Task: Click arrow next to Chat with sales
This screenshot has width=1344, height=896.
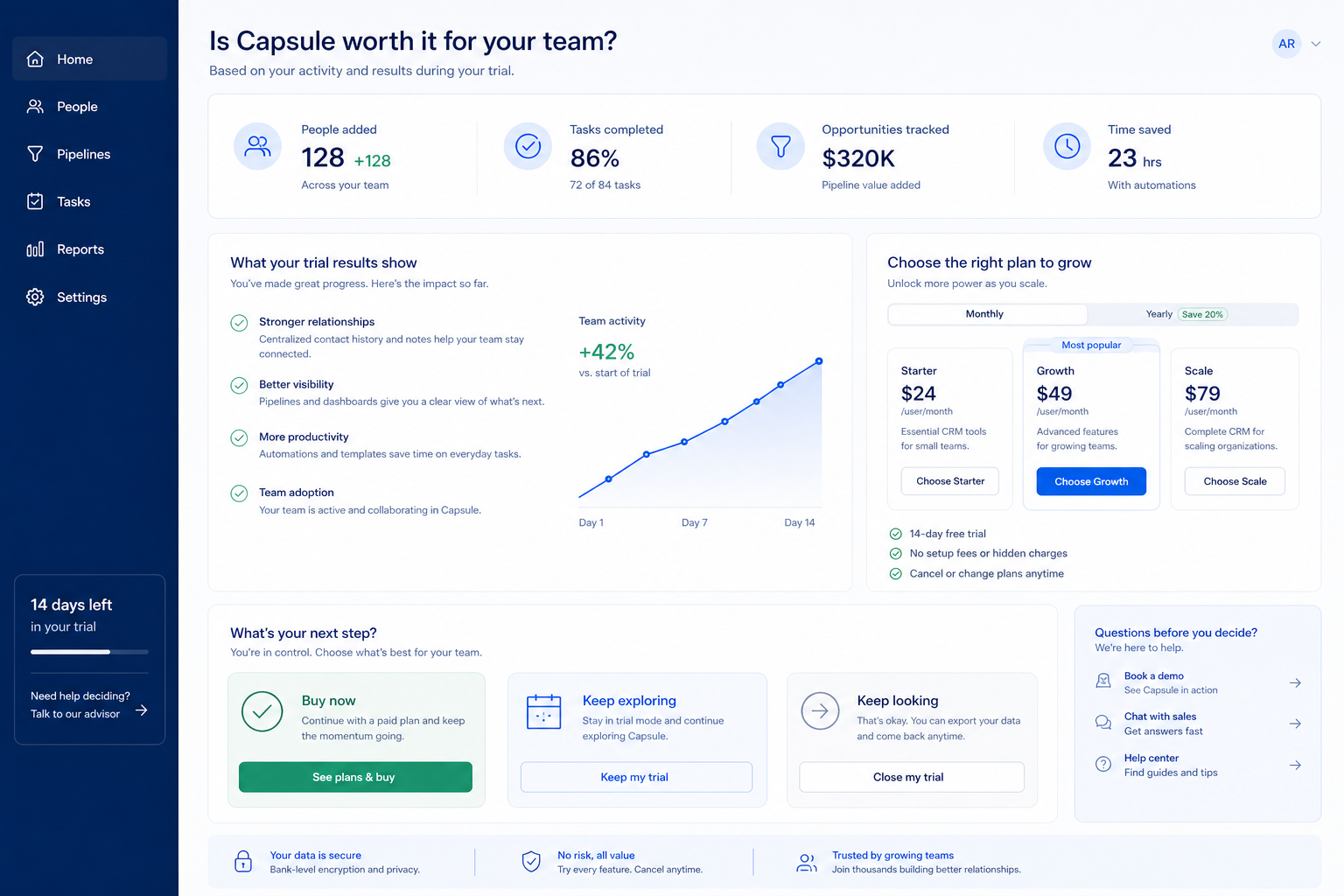Action: 1295,724
